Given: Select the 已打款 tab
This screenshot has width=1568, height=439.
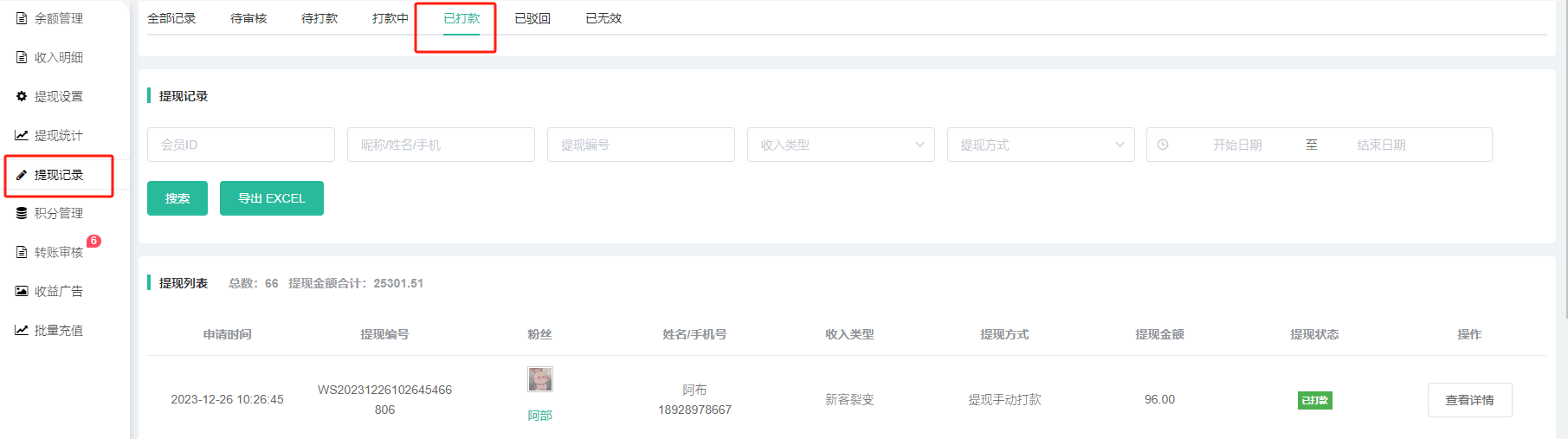Looking at the screenshot, I should pyautogui.click(x=461, y=18).
